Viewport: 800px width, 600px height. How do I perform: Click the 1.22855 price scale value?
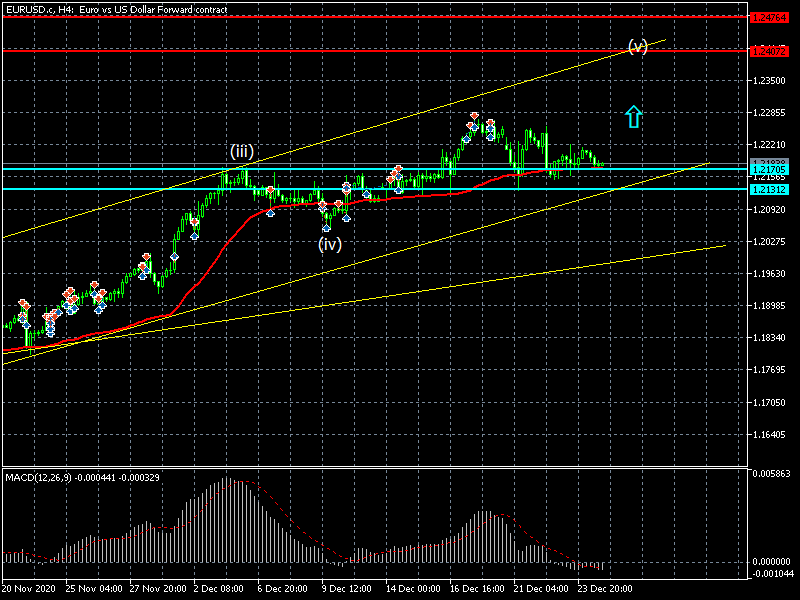[769, 113]
